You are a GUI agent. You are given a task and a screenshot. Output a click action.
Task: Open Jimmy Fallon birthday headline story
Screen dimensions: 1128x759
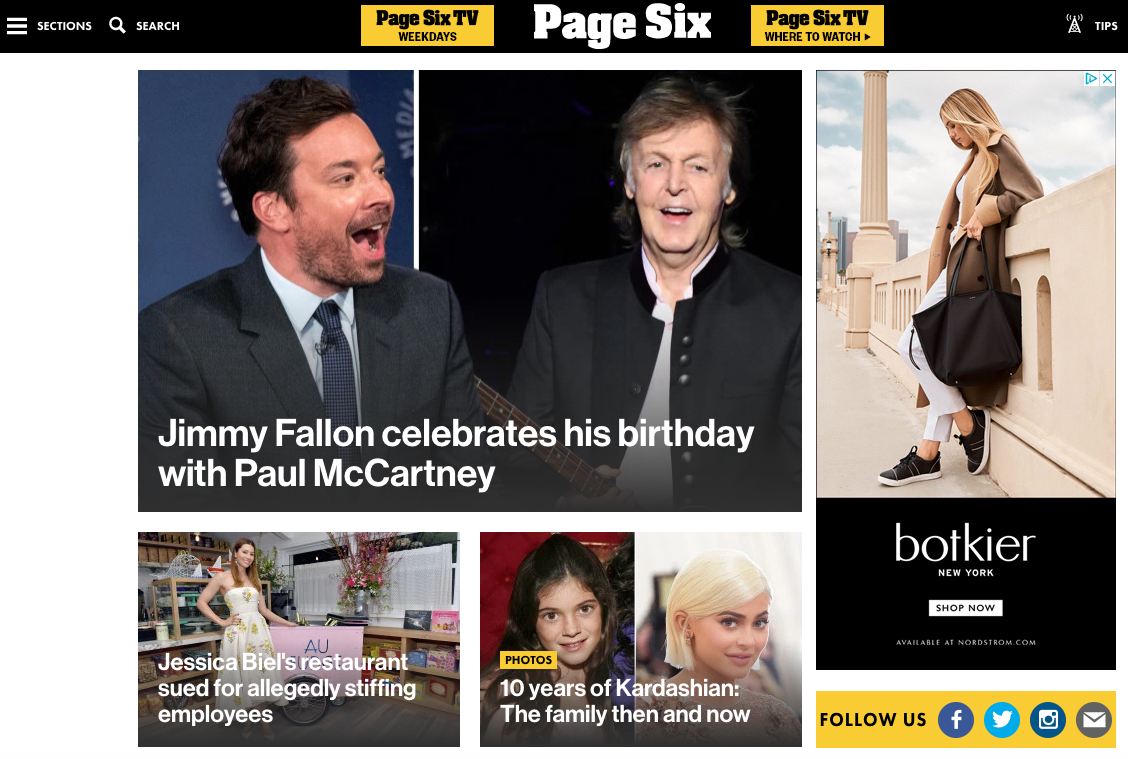[455, 453]
